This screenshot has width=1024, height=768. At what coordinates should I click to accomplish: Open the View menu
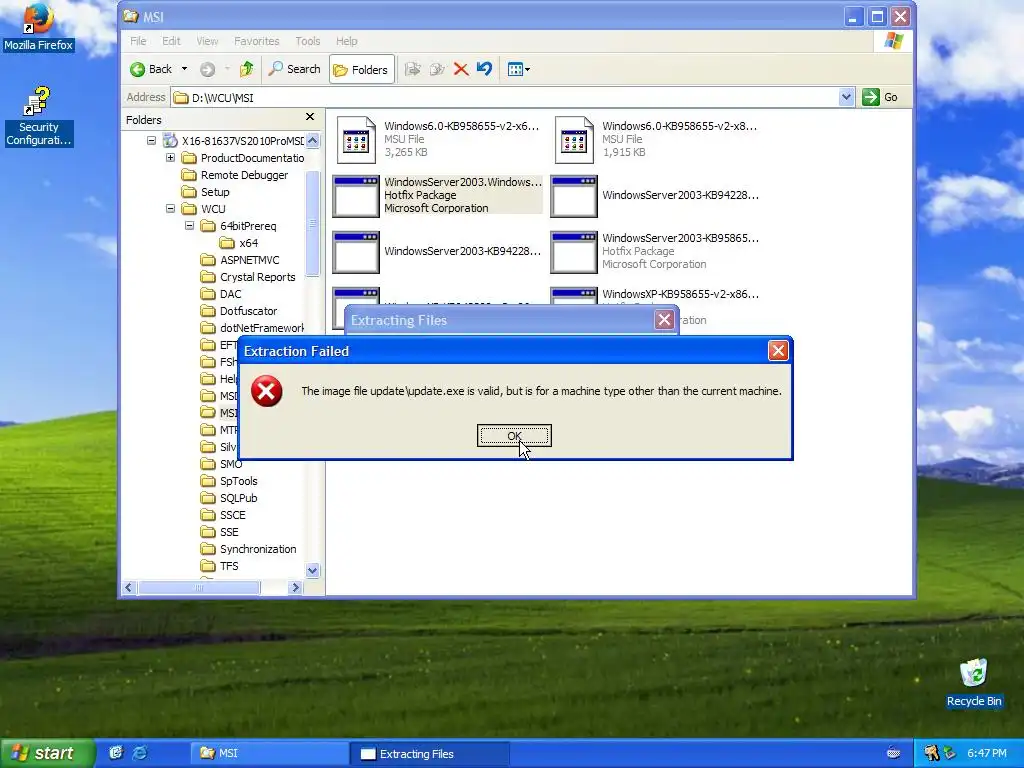pyautogui.click(x=207, y=41)
